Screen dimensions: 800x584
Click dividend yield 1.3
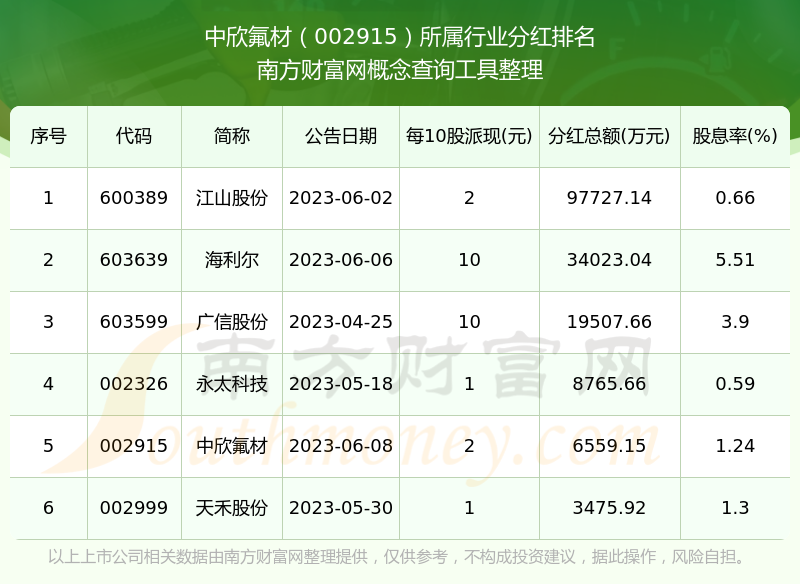(735, 508)
